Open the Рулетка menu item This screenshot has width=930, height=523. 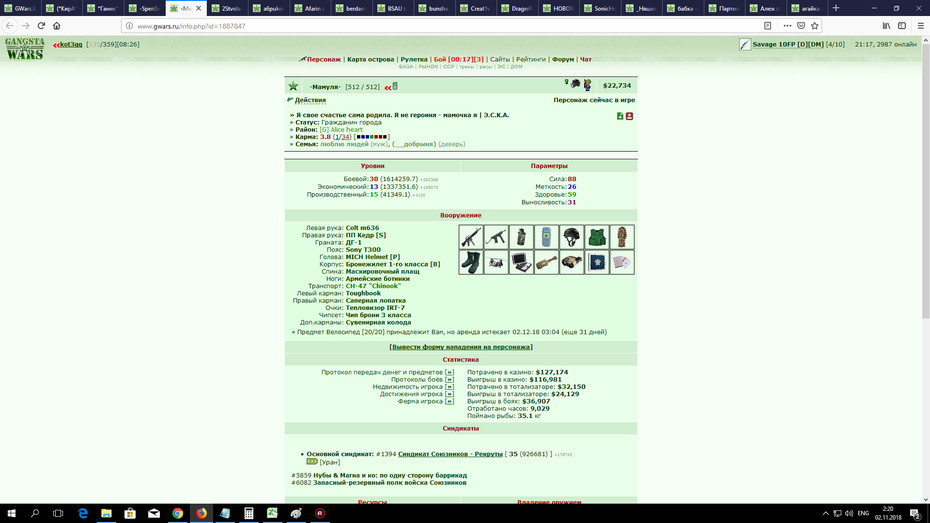tap(414, 59)
